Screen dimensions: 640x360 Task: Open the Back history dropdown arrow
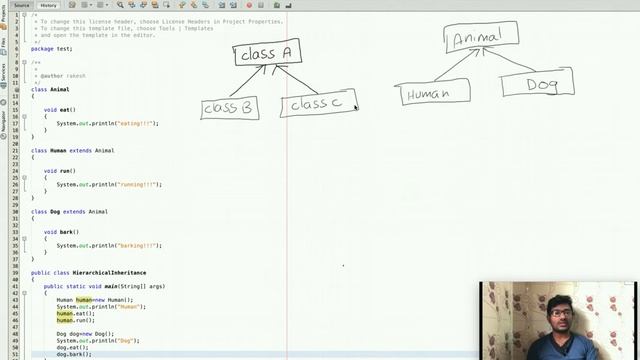[x=91, y=5]
